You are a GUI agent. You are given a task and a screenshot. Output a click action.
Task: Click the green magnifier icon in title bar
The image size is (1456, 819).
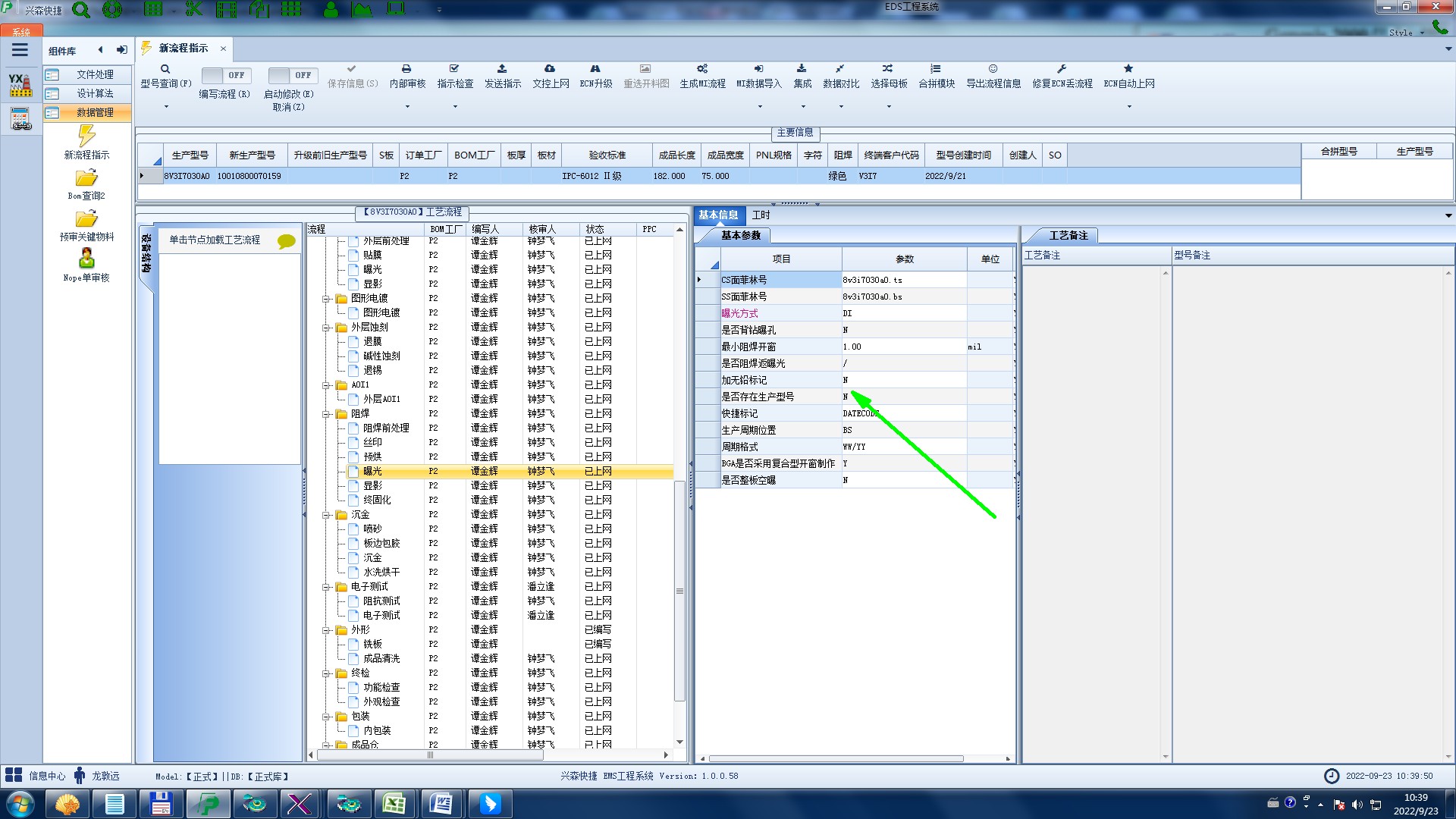(x=81, y=10)
